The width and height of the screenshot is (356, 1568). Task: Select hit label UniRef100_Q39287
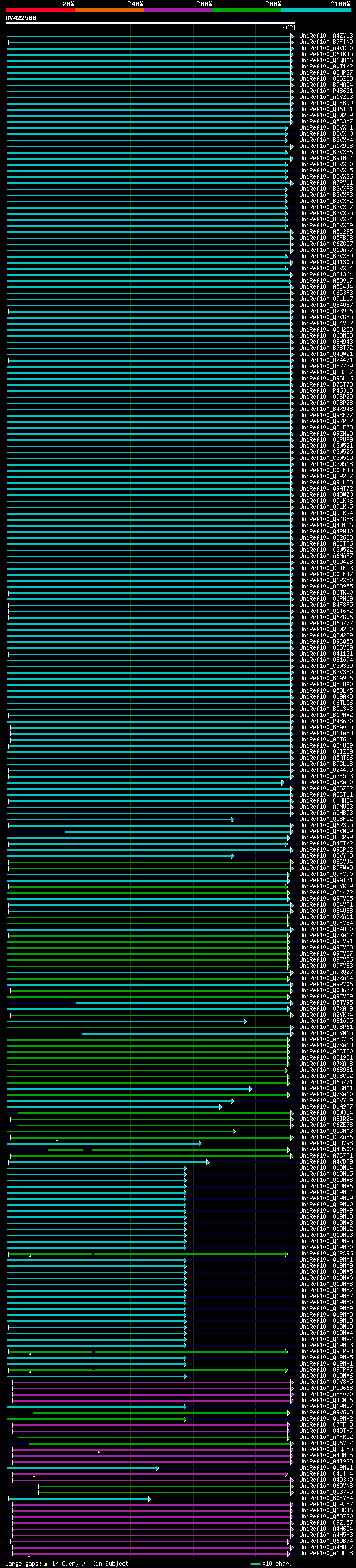(x=326, y=477)
